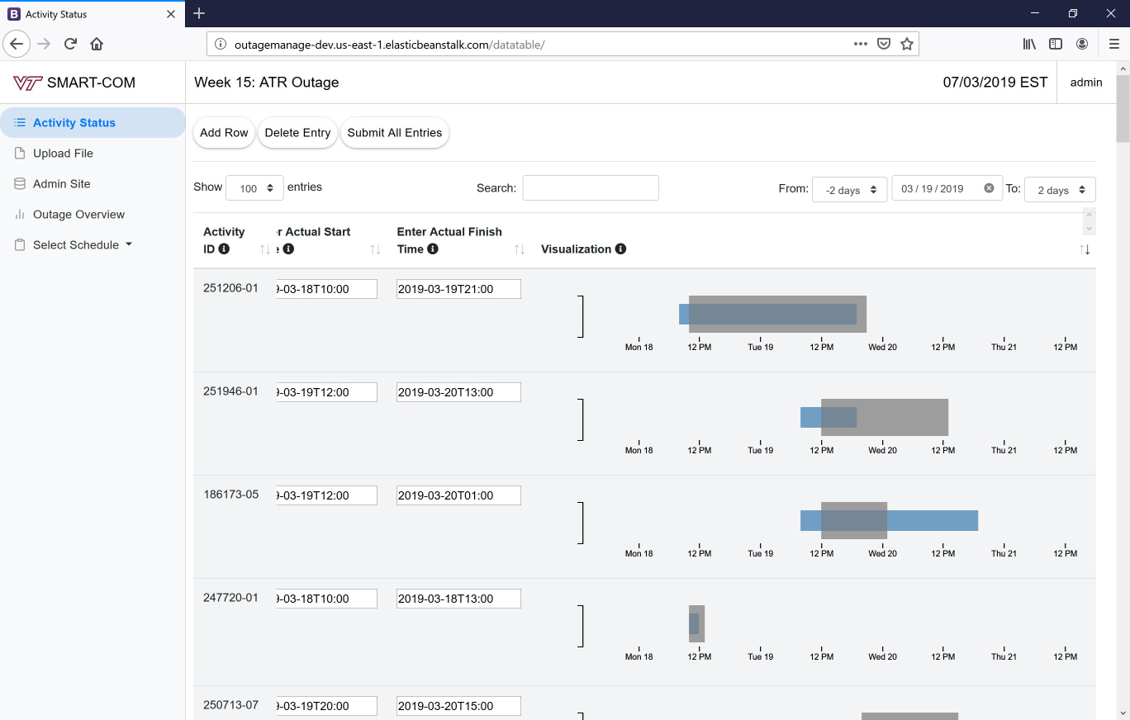1130x720 pixels.
Task: Click the Add Row button
Action: [223, 132]
